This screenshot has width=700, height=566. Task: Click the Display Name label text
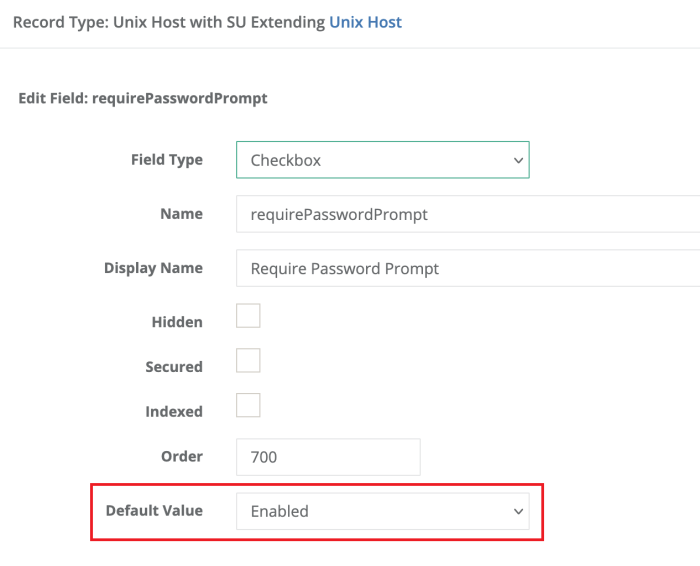click(153, 268)
